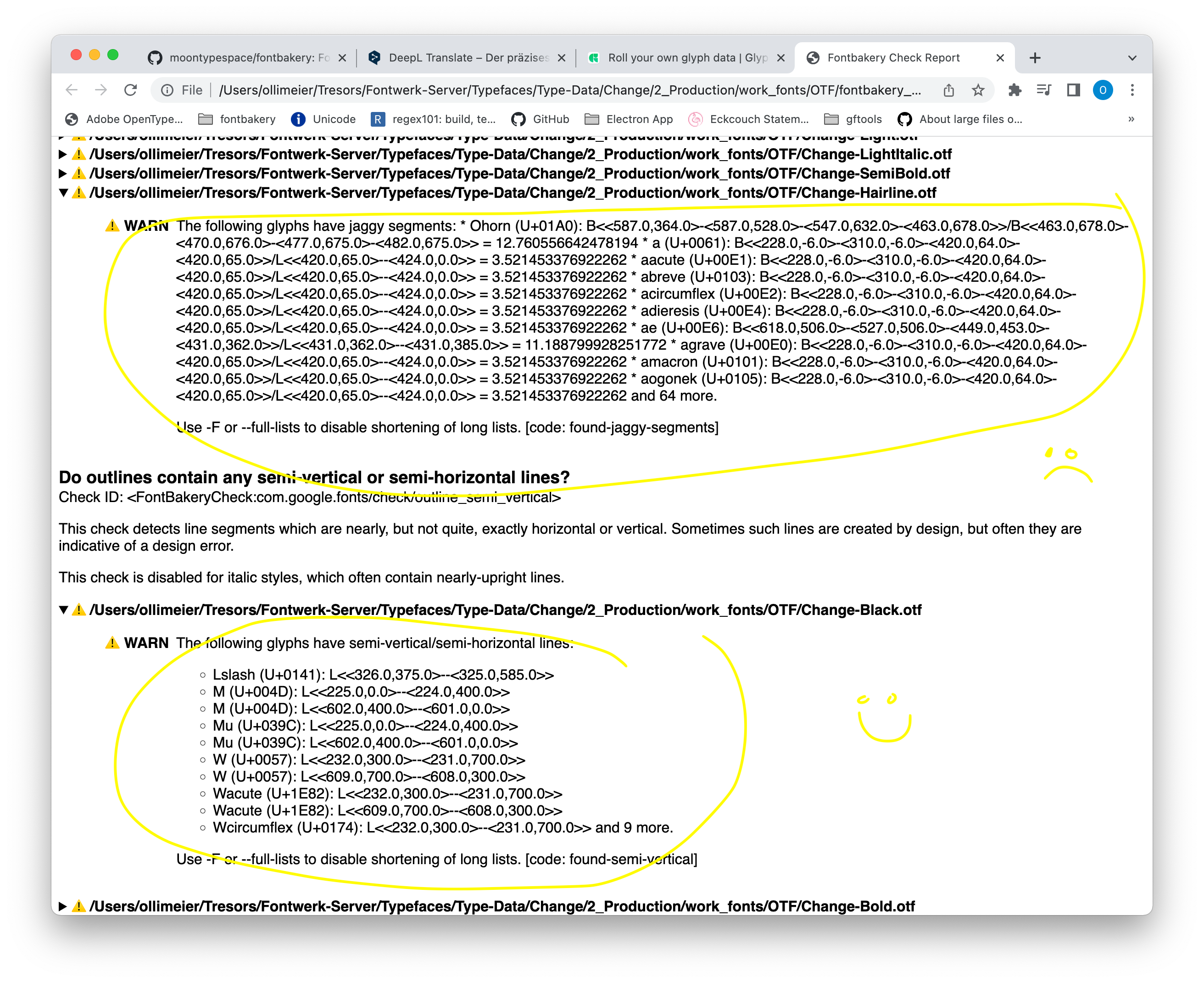Collapse the Change-Hairline.otf warnings
Screen dimensions: 1204x983
(x=64, y=193)
